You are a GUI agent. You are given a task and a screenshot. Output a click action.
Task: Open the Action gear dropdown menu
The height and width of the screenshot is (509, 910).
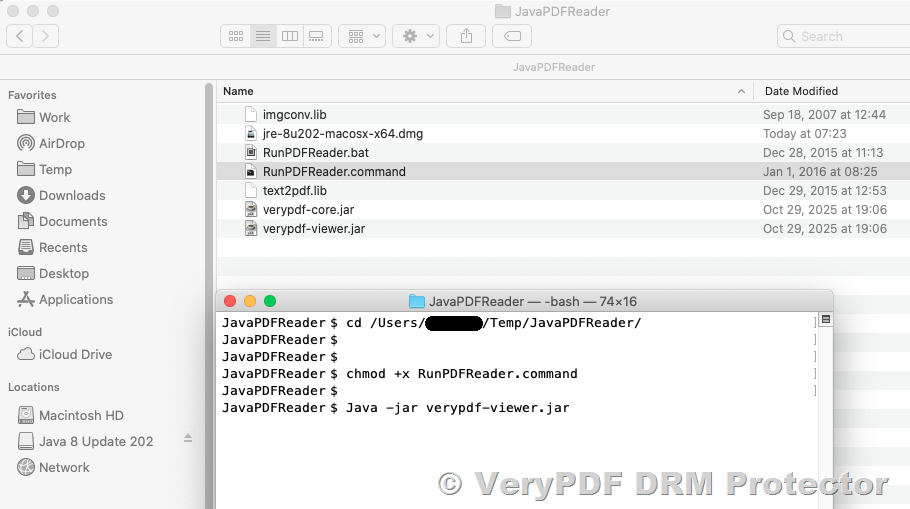pos(416,36)
